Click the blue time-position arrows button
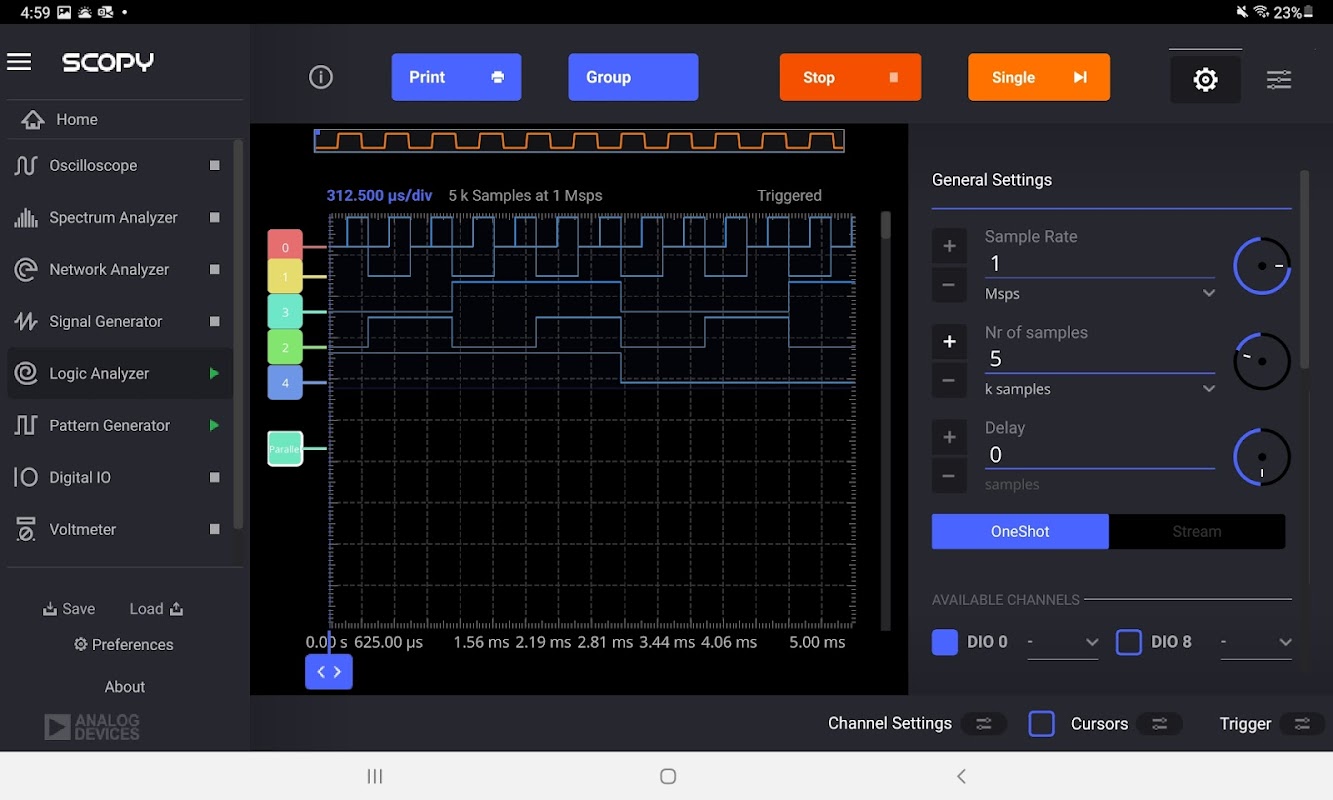The image size is (1333, 800). (x=329, y=672)
